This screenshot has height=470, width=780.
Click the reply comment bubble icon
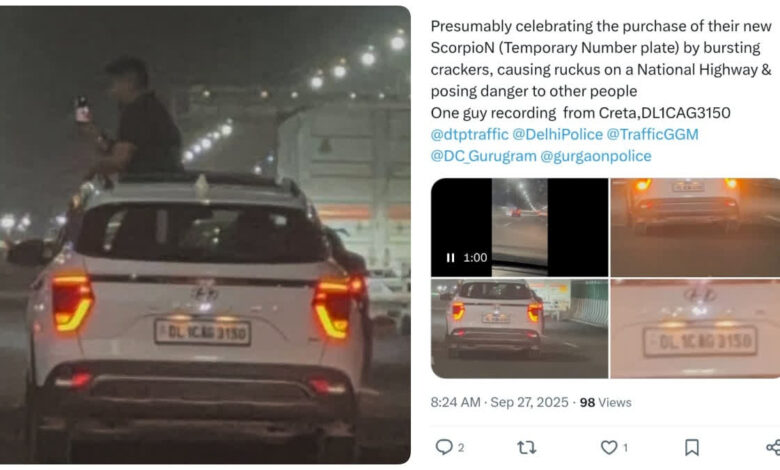[x=444, y=447]
